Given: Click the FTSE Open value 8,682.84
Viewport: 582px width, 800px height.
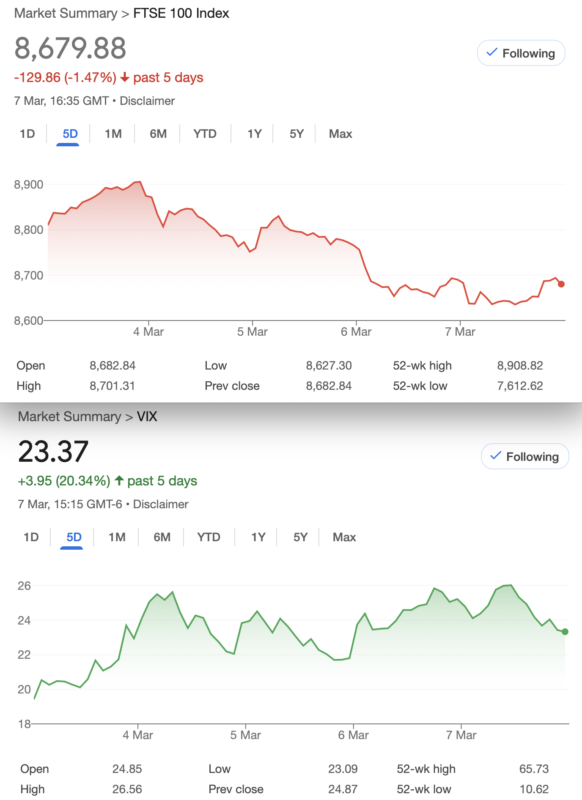Looking at the screenshot, I should tap(112, 366).
